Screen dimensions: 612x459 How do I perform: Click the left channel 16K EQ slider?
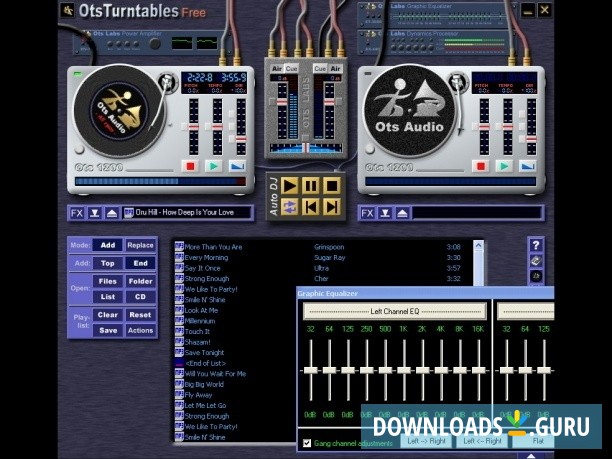point(479,370)
